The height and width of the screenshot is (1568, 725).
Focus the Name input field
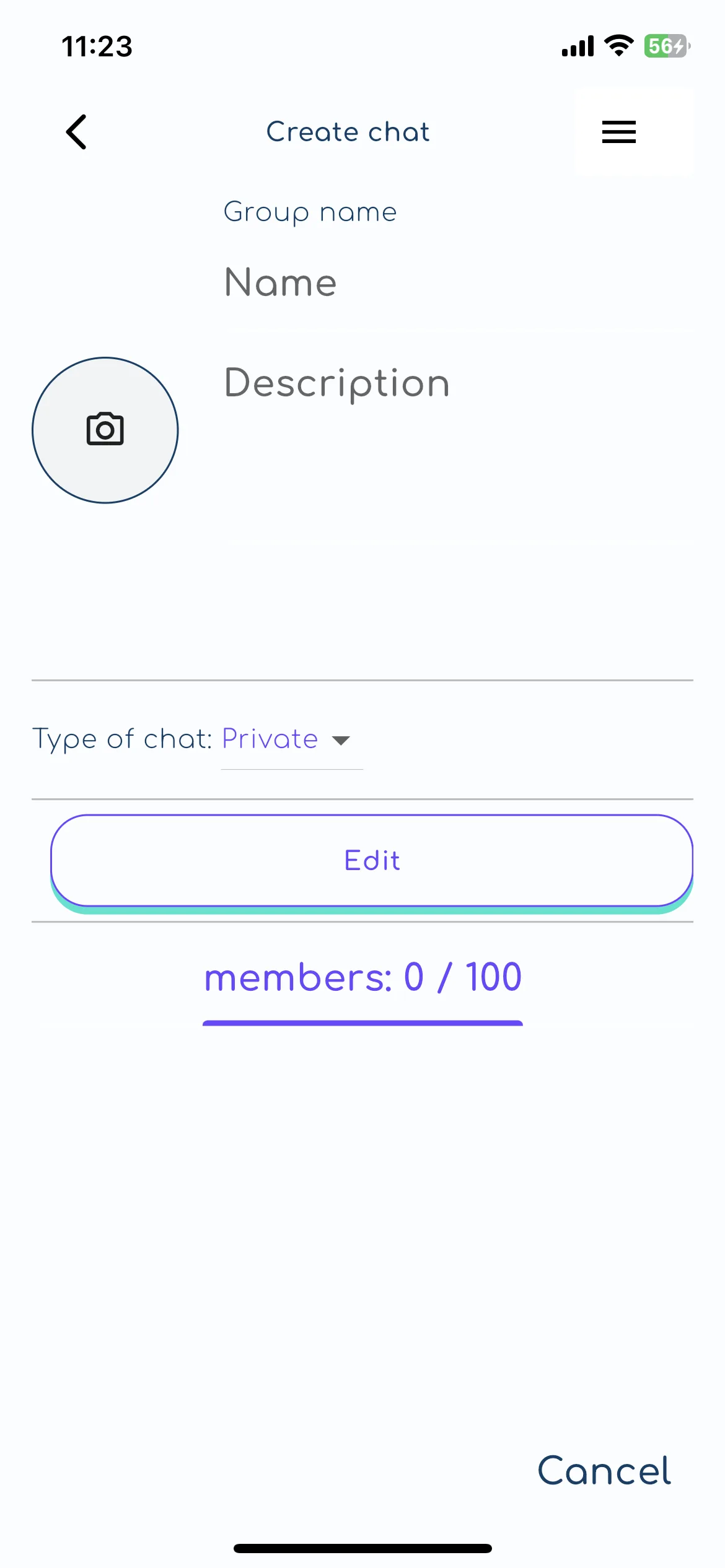(x=459, y=282)
